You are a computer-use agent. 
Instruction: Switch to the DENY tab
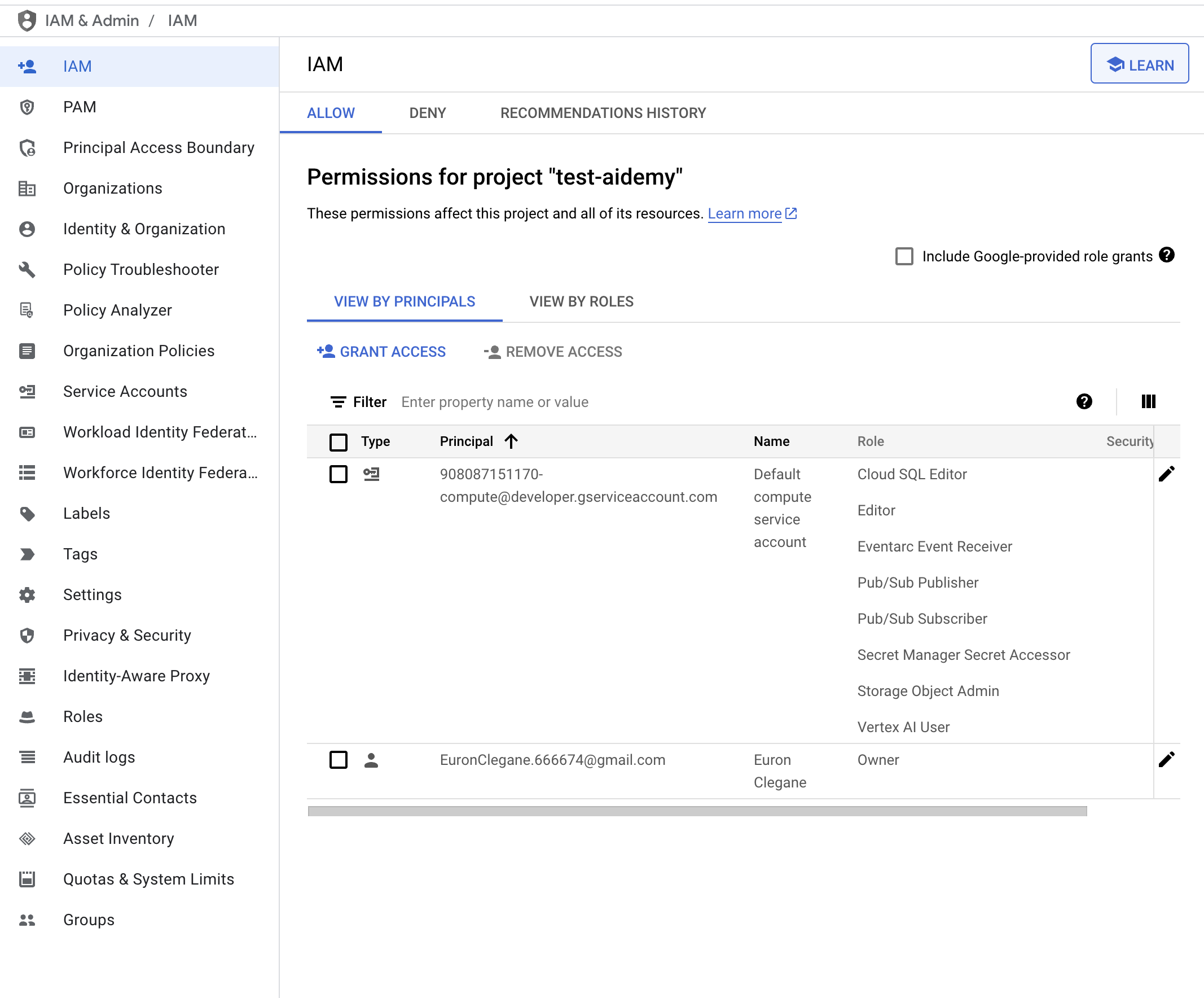pos(427,112)
